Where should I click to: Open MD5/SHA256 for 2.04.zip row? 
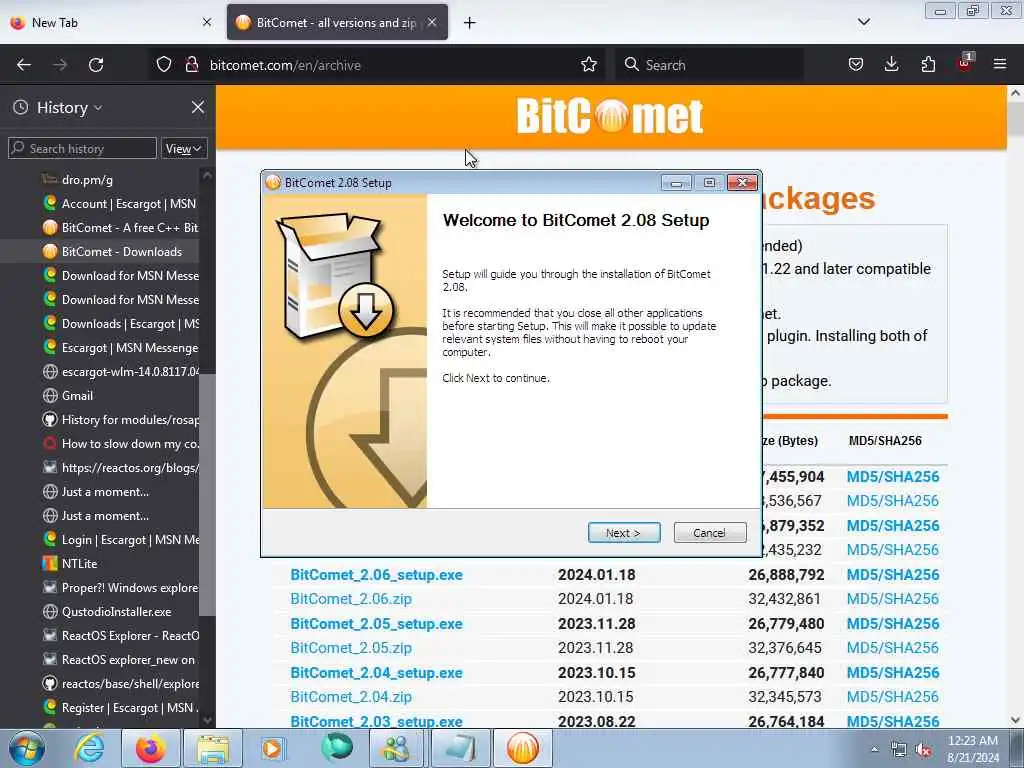coord(893,697)
